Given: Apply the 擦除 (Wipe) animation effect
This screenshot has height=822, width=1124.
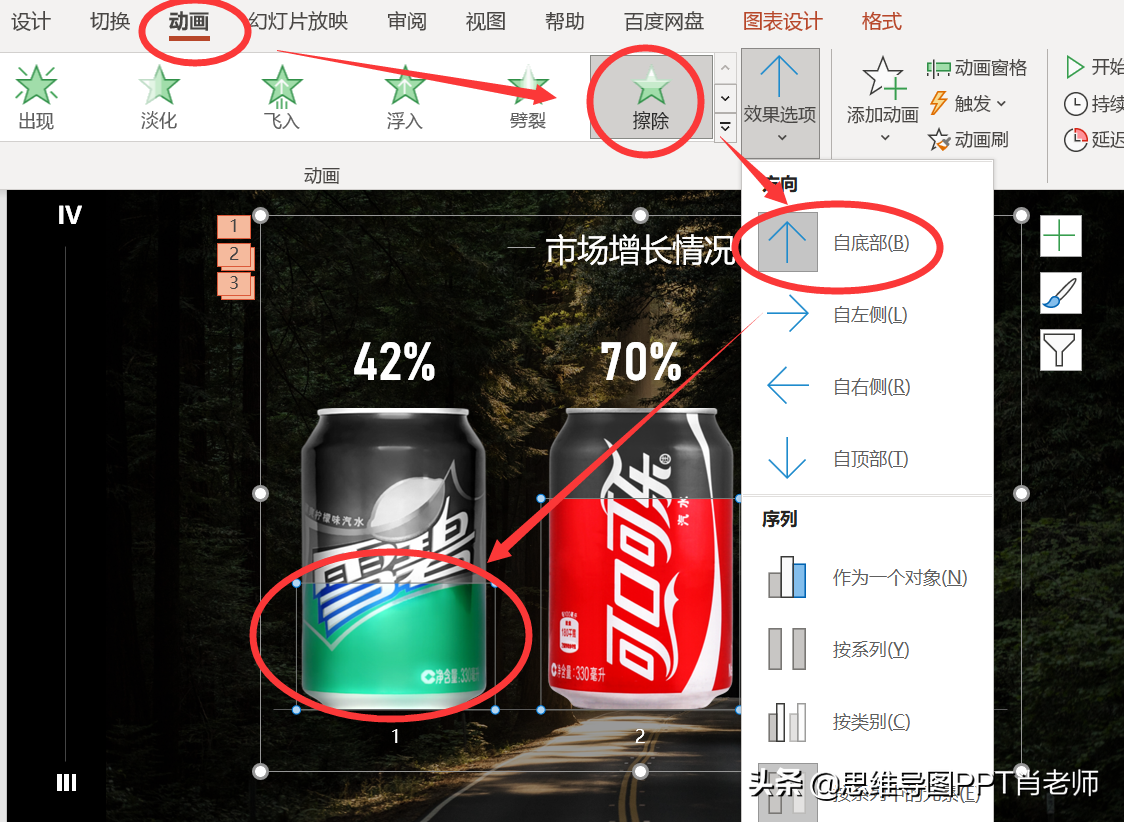Looking at the screenshot, I should coord(651,97).
